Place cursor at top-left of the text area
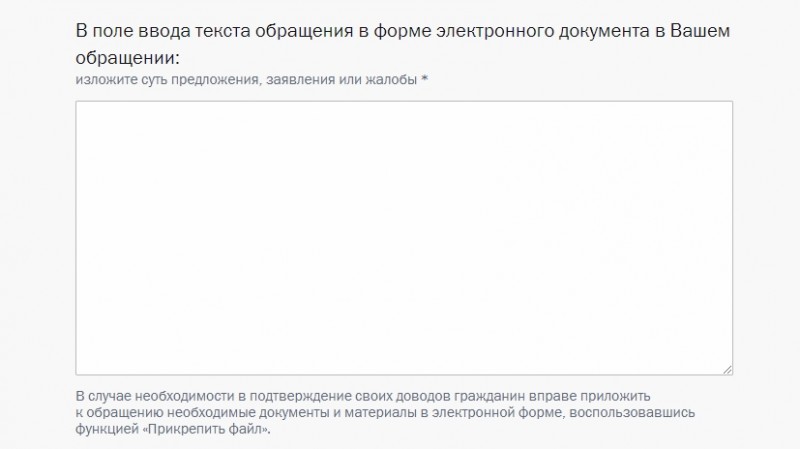 (83, 108)
